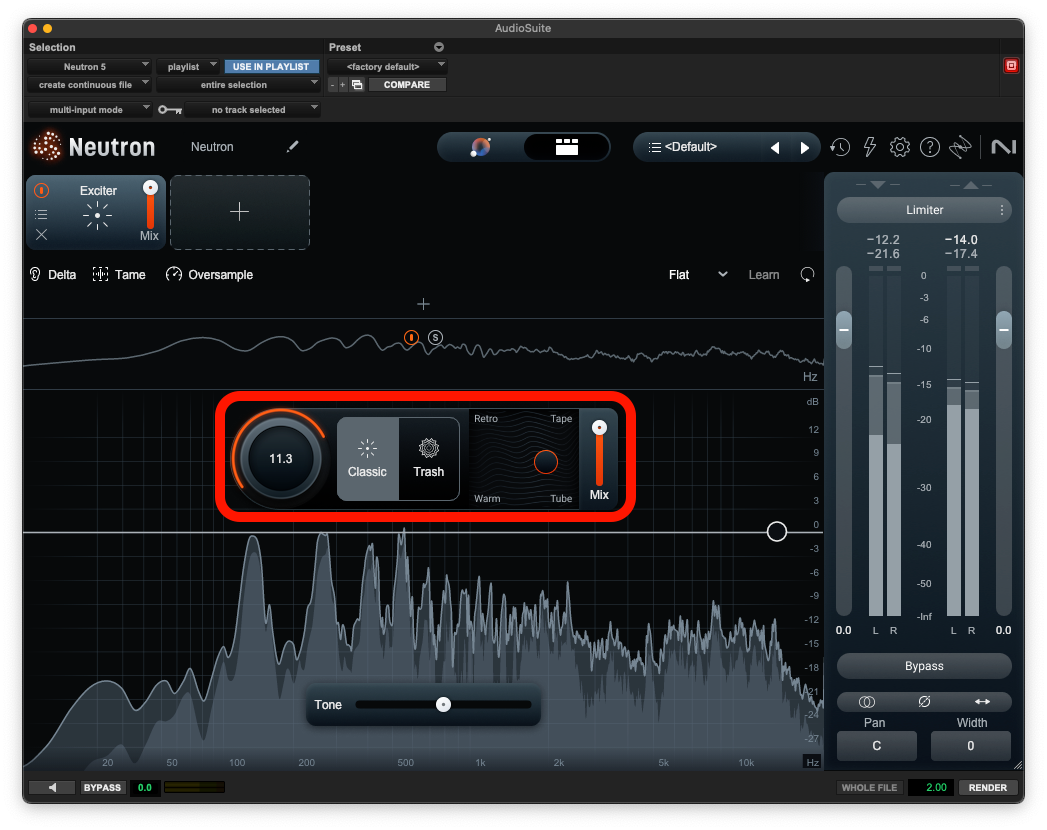
Task: Open the Preset menu arrow
Action: (439, 47)
